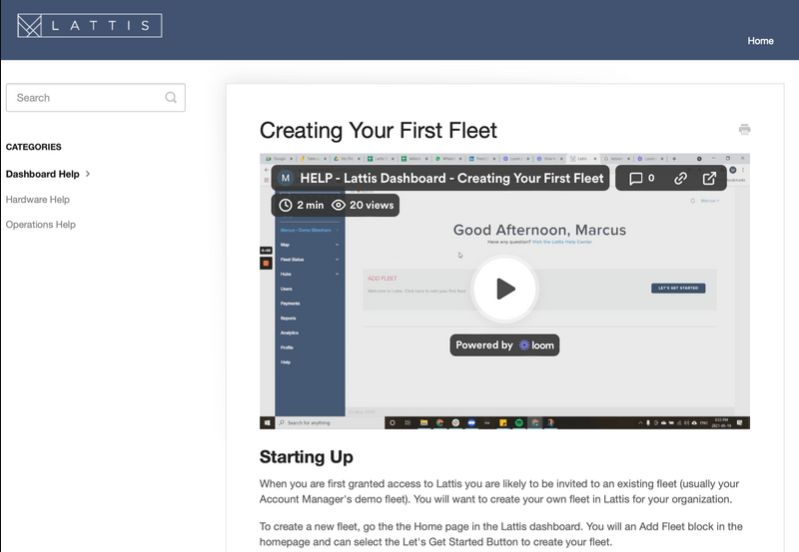Click the M avatar in video title
The width and height of the screenshot is (799, 552).
[x=285, y=178]
